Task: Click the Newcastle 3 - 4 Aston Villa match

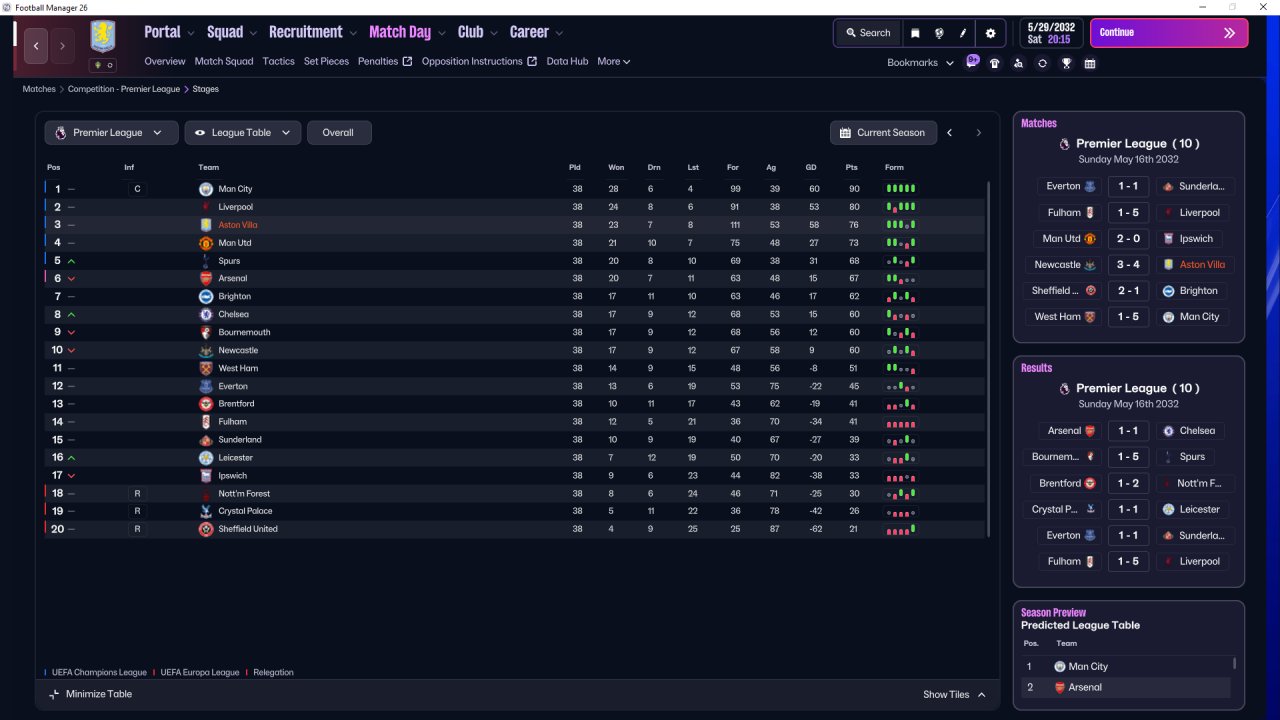Action: pyautogui.click(x=1129, y=265)
